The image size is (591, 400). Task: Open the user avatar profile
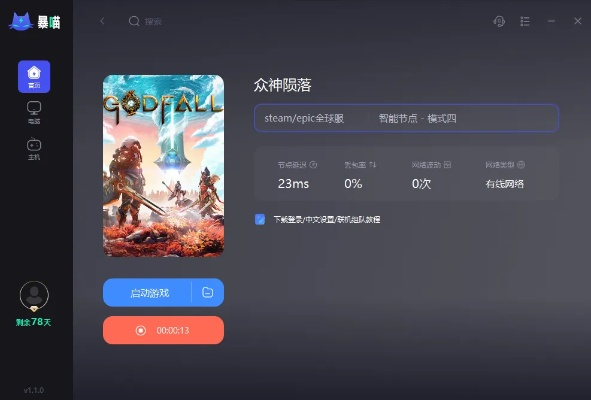(34, 296)
